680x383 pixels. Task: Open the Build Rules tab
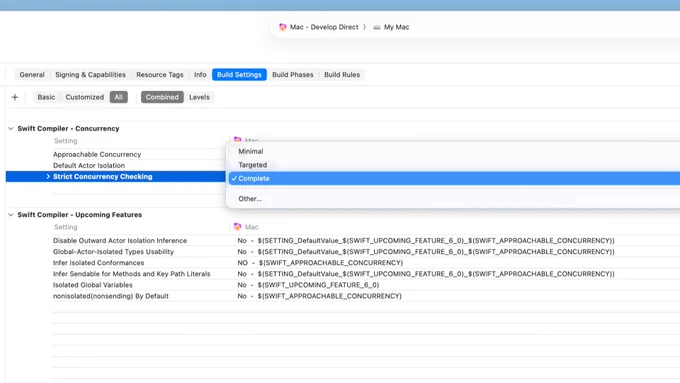coord(342,75)
